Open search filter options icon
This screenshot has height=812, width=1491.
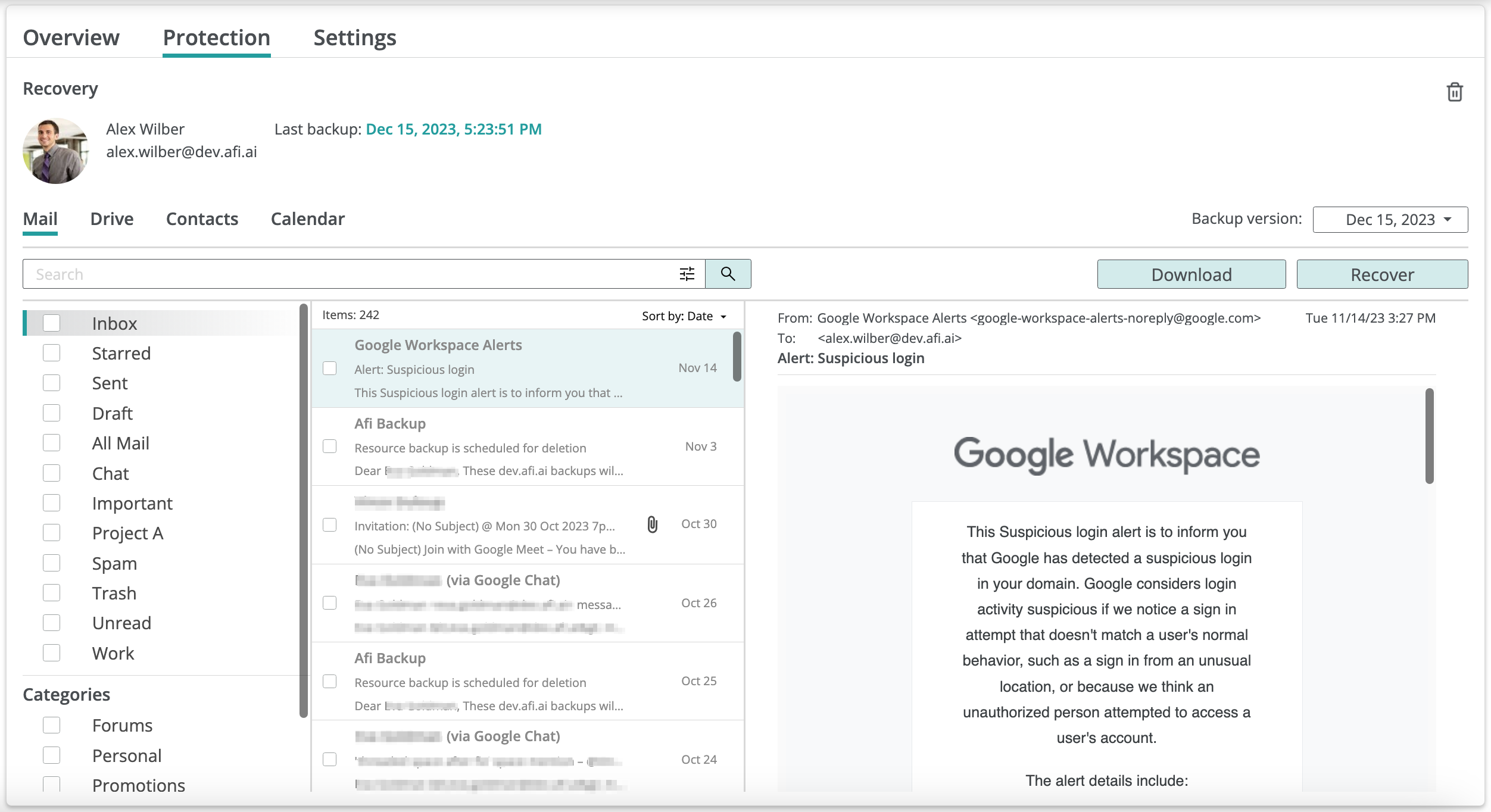tap(687, 274)
